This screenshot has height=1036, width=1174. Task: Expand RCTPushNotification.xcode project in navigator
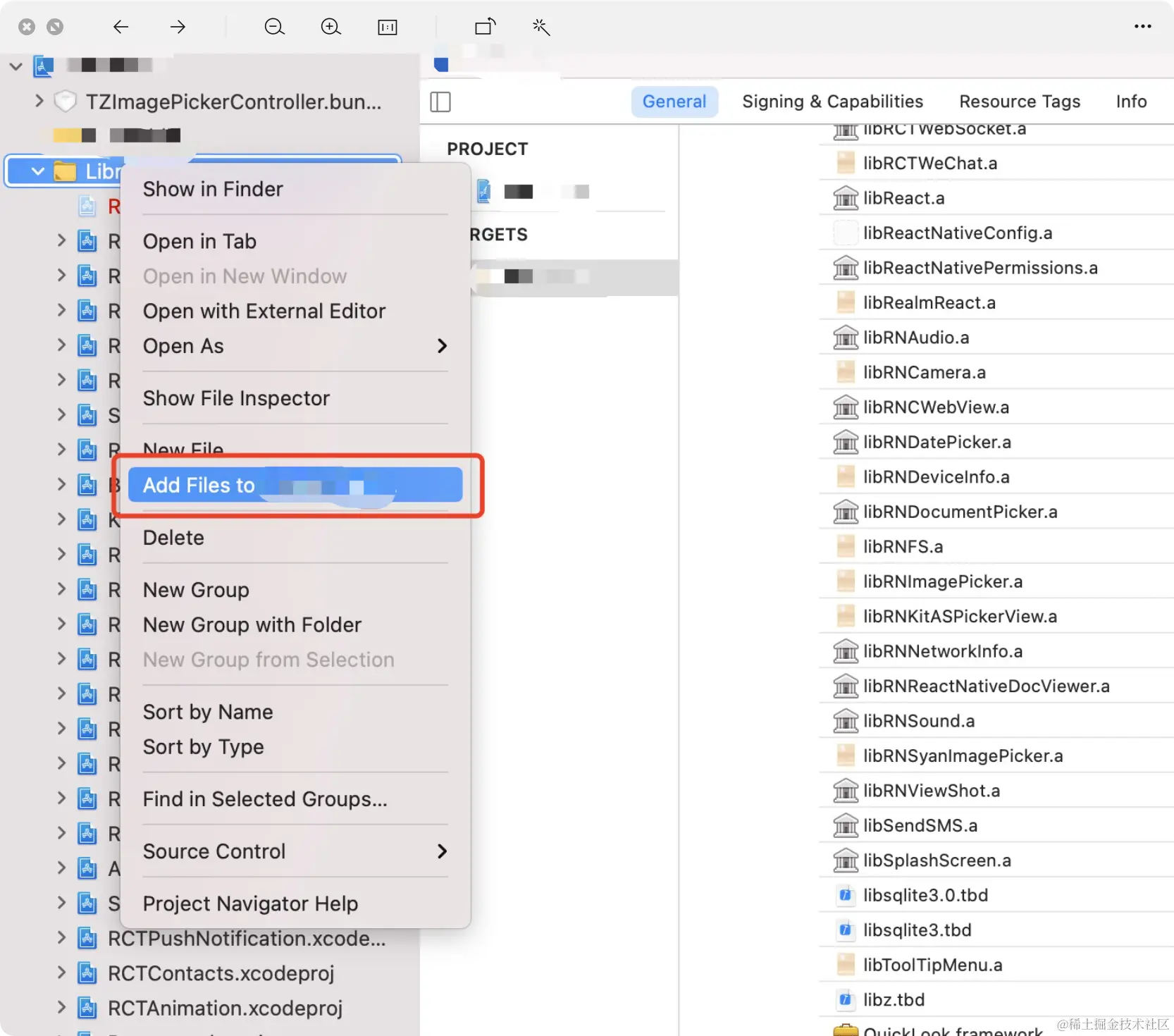tap(61, 938)
